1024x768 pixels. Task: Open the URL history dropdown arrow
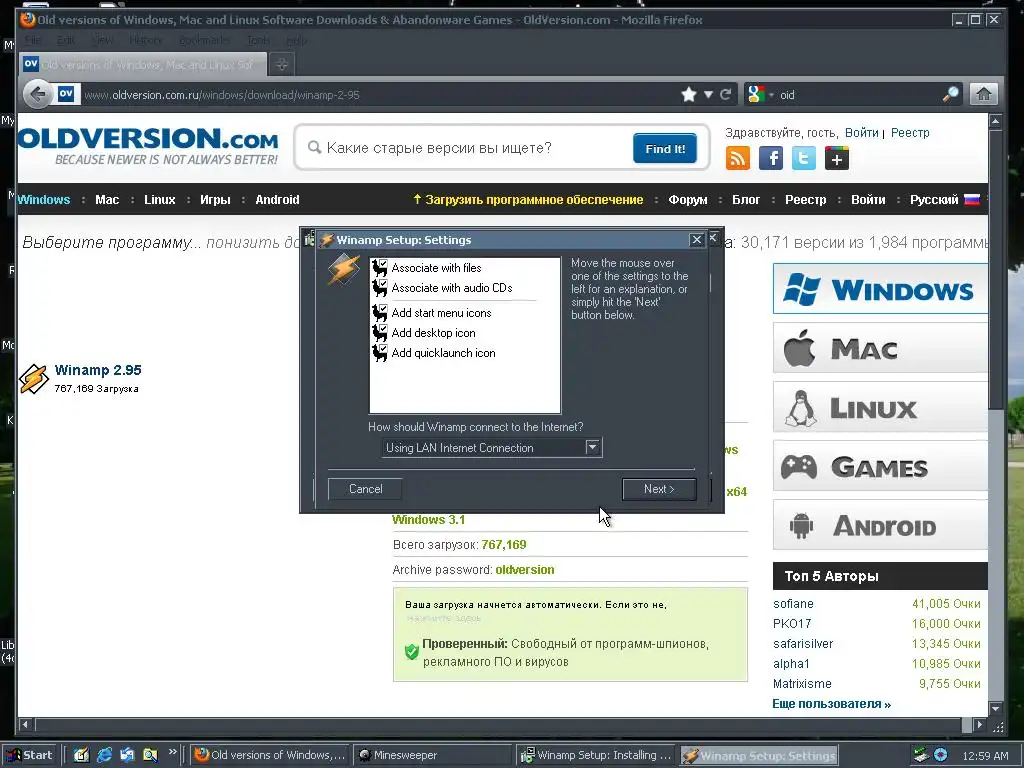pos(708,95)
